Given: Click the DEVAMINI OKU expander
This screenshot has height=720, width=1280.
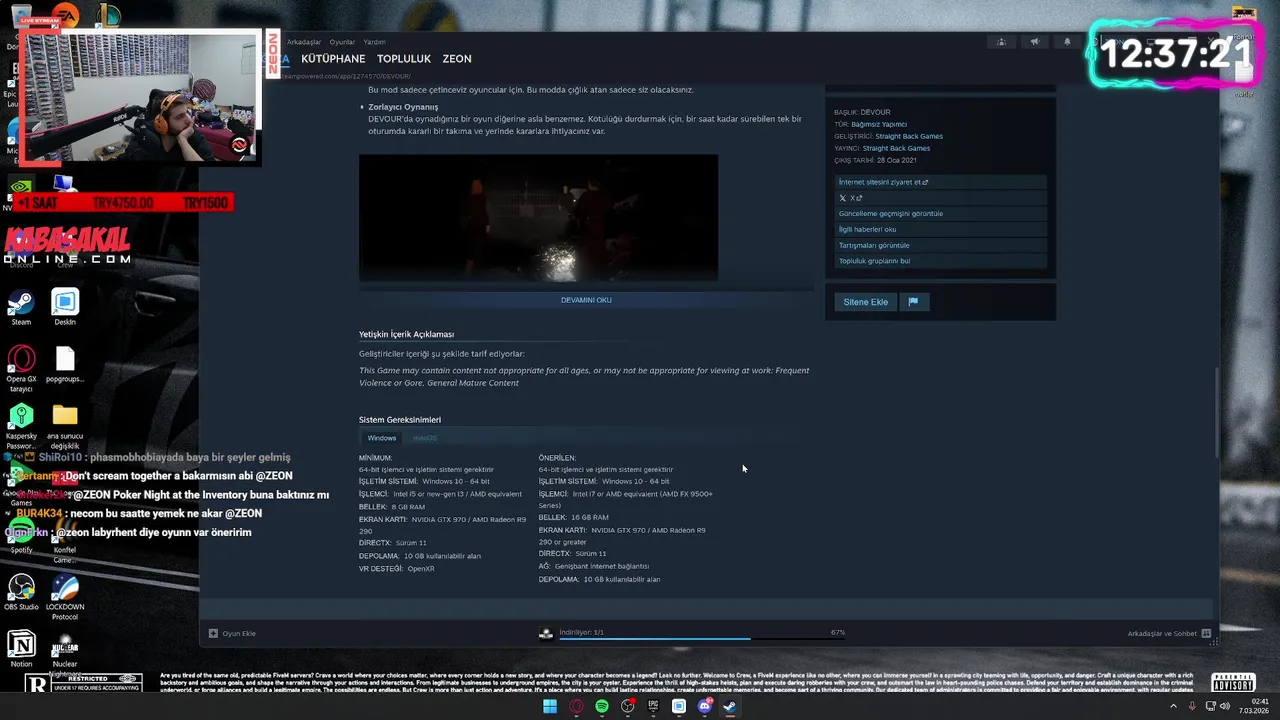Looking at the screenshot, I should coord(586,300).
